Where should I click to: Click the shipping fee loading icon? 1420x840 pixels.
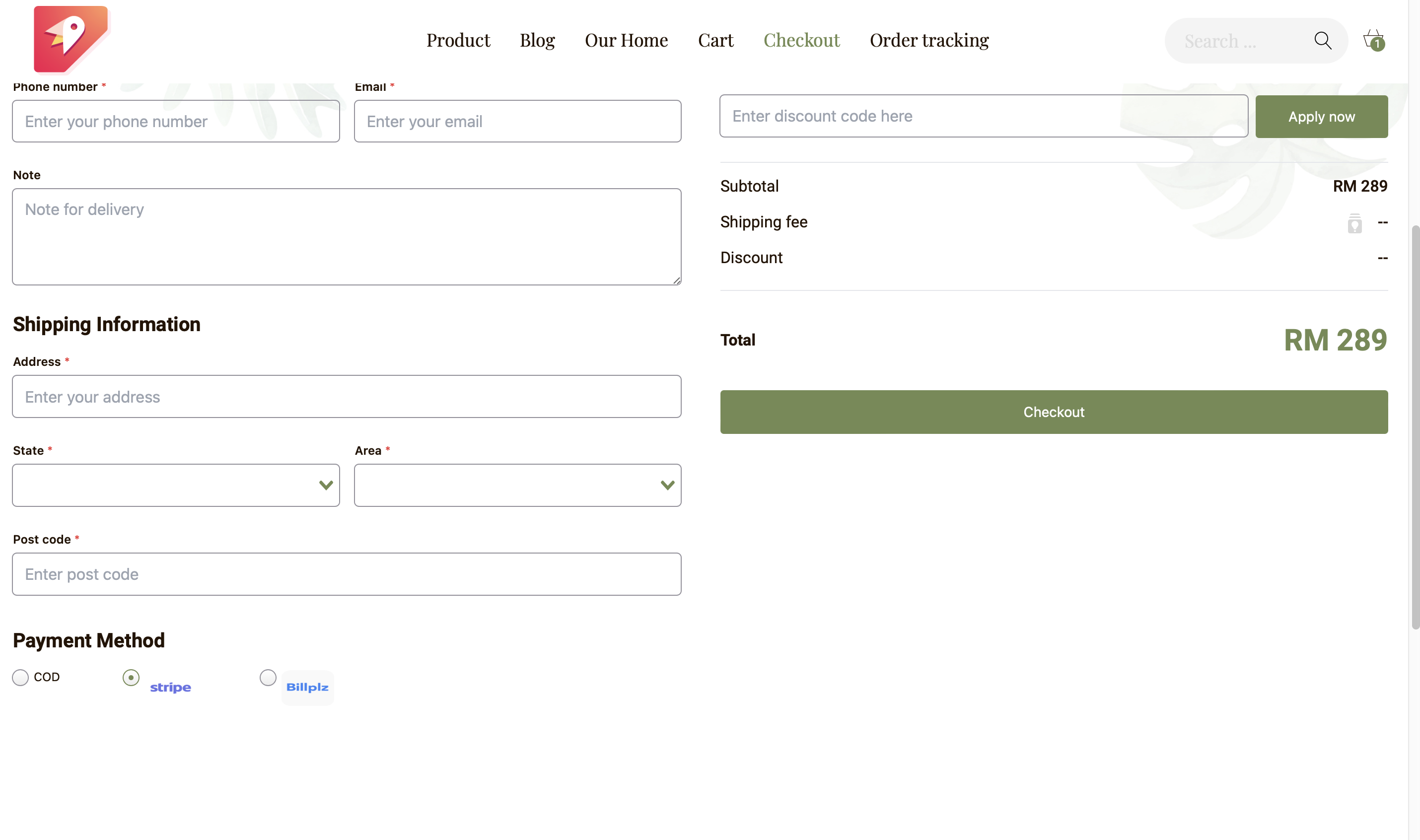pyautogui.click(x=1354, y=223)
